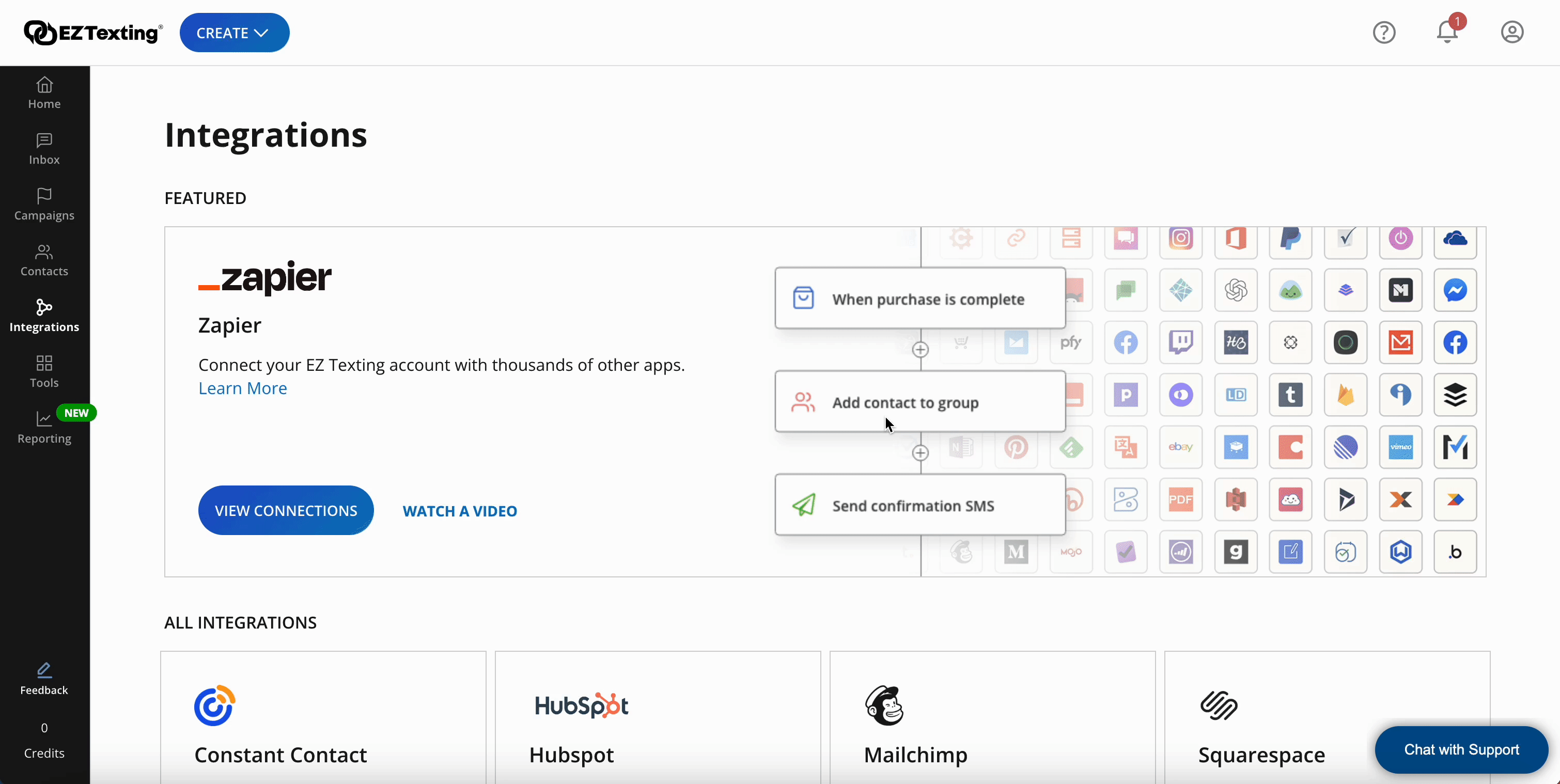The height and width of the screenshot is (784, 1560).
Task: Click the VIEW CONNECTIONS button
Action: click(x=286, y=510)
